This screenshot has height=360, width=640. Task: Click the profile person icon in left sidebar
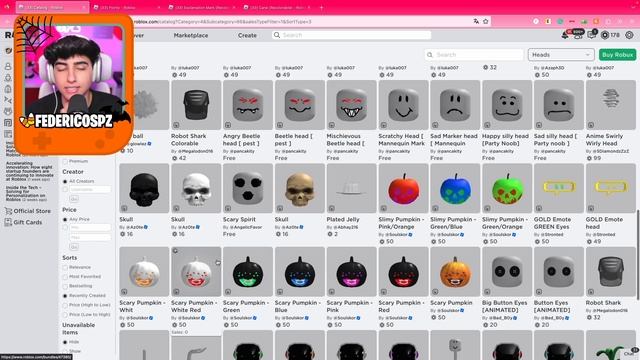[8, 66]
